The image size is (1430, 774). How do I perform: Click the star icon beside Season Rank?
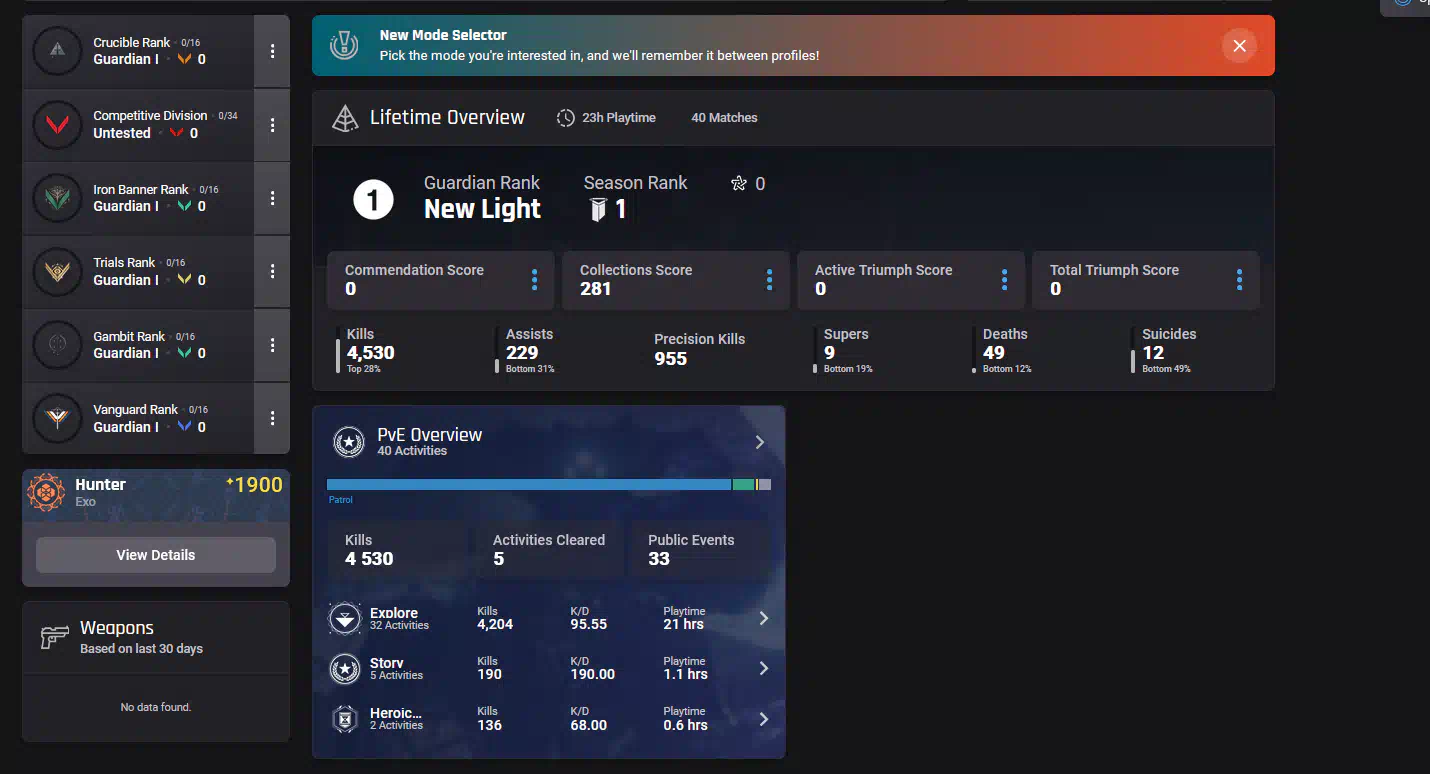pyautogui.click(x=739, y=183)
